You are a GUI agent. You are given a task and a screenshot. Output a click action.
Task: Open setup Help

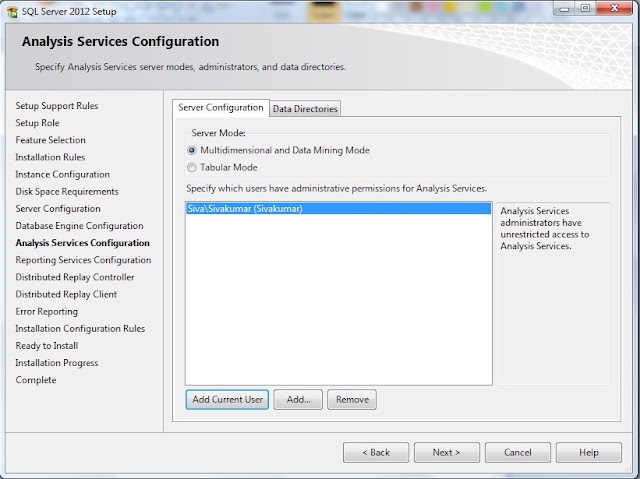(x=589, y=452)
